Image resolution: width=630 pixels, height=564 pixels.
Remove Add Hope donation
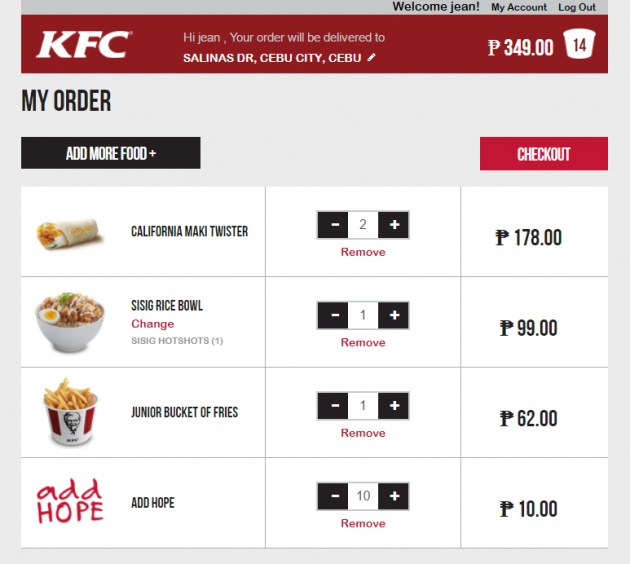[x=363, y=523]
